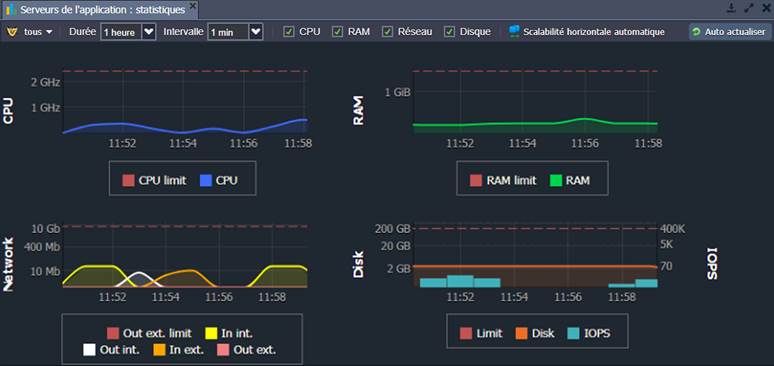Click the green refresh icon on Auto actualiser

point(697,32)
